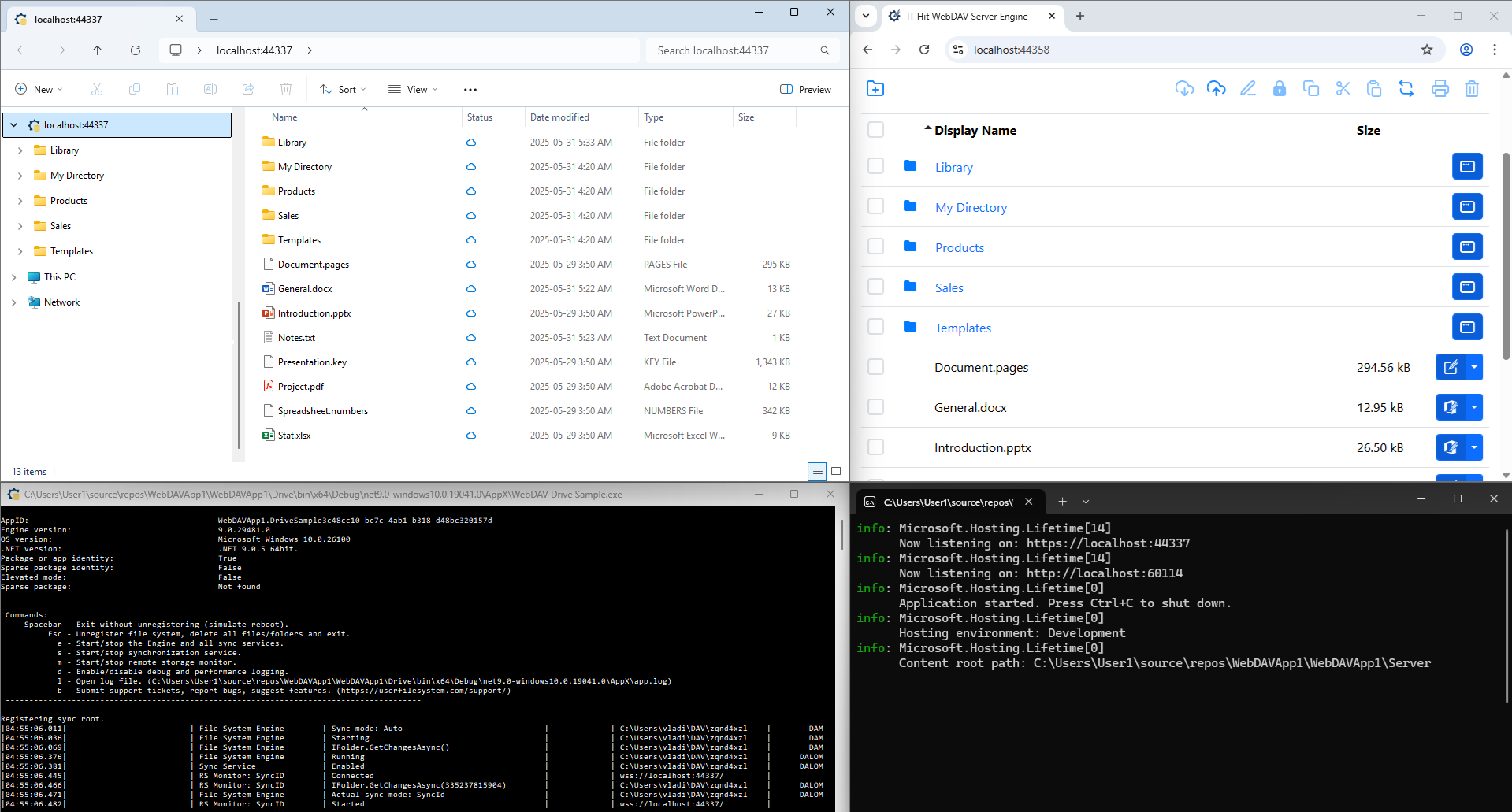Image resolution: width=1512 pixels, height=812 pixels.
Task: Click the Paste icon in WebDAV toolbar
Action: click(1374, 88)
